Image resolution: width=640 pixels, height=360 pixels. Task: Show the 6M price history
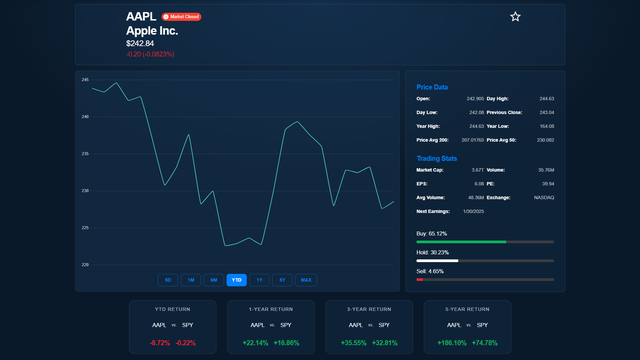[x=213, y=280]
